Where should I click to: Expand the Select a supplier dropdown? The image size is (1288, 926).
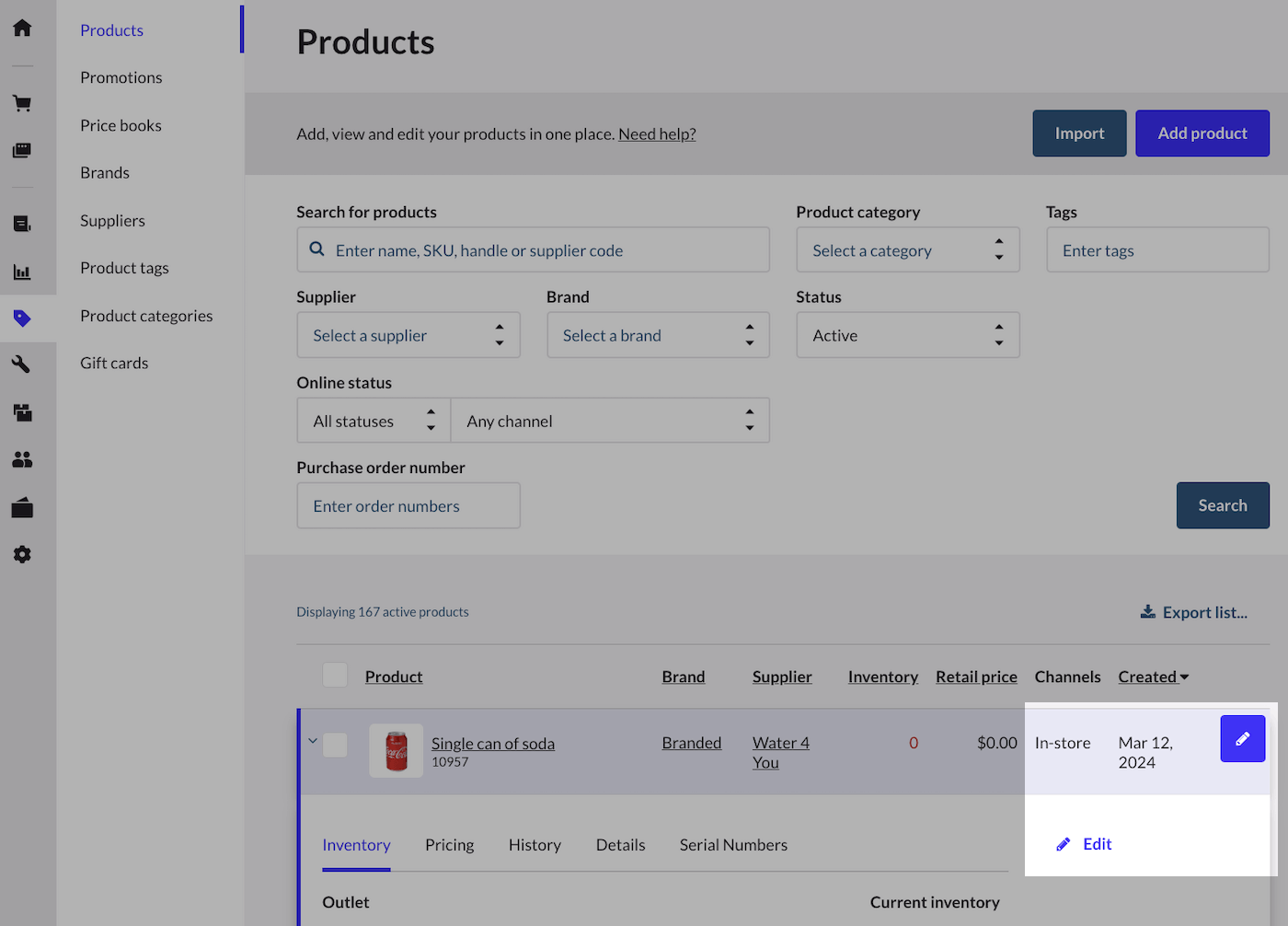[x=408, y=335]
